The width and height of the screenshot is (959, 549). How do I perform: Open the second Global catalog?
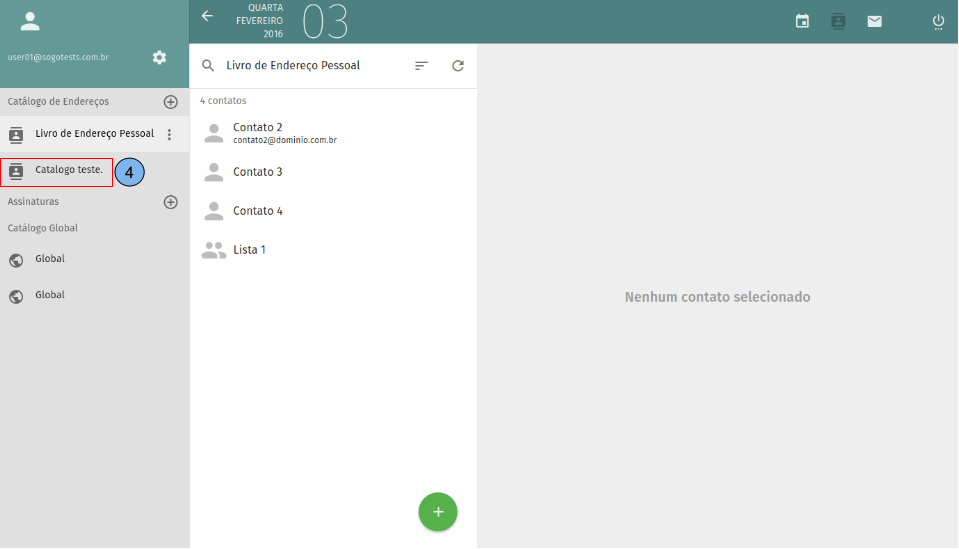coord(50,296)
